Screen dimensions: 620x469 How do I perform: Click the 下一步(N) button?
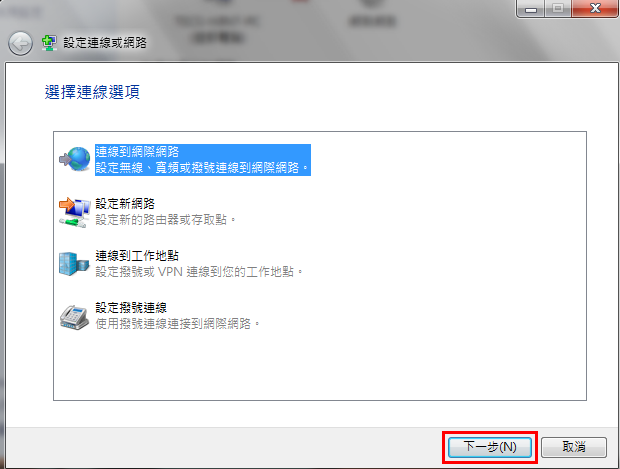[490, 447]
